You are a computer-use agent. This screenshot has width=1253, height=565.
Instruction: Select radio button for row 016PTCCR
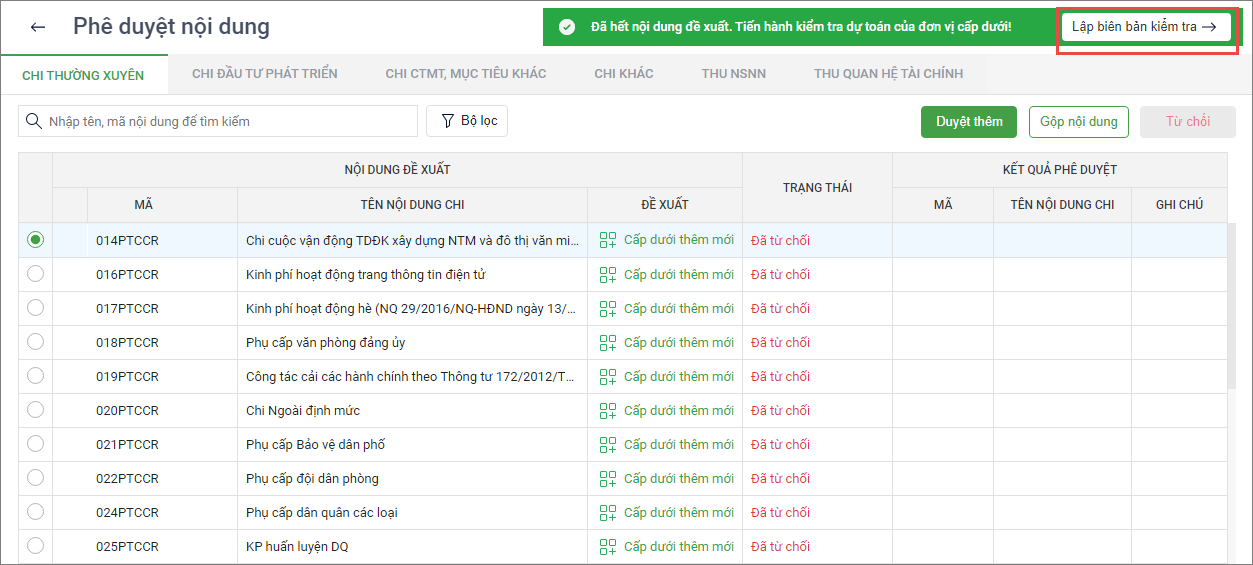tap(36, 274)
